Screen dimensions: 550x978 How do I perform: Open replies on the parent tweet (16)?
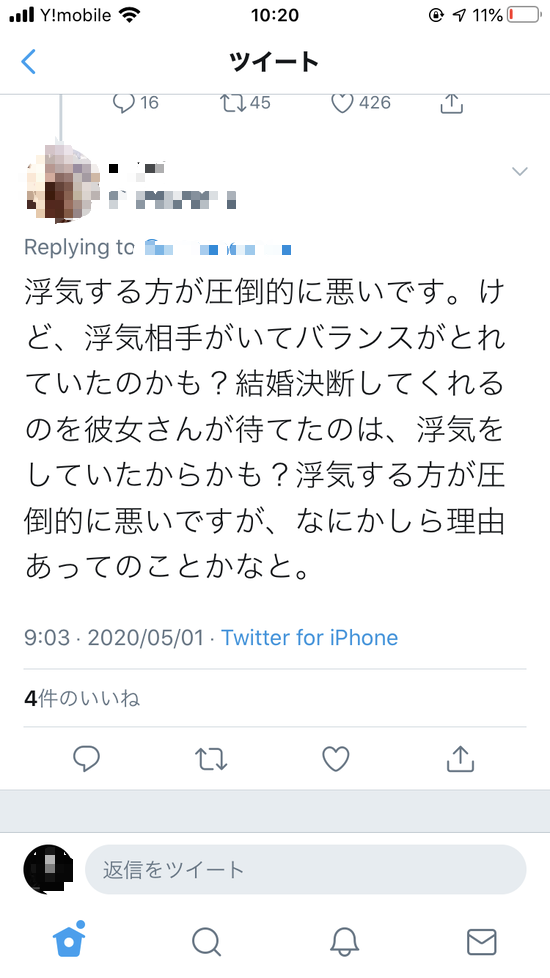tap(135, 102)
